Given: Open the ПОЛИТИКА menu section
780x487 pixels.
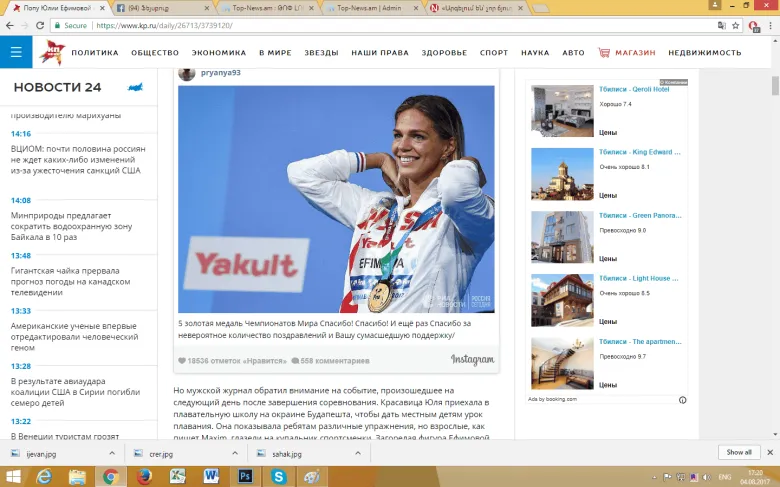Looking at the screenshot, I should click(x=95, y=53).
